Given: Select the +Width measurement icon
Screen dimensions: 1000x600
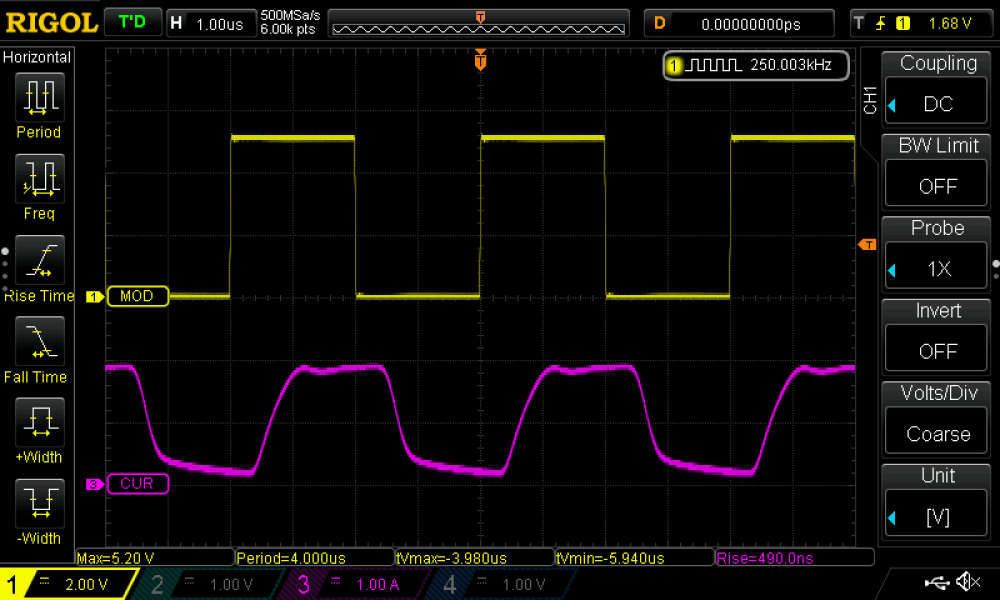Looking at the screenshot, I should click(40, 422).
